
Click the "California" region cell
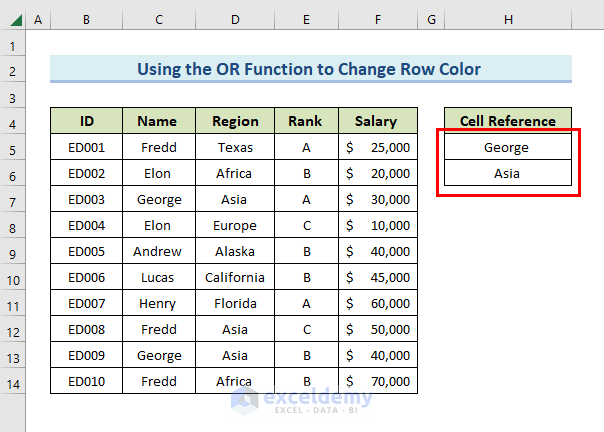tap(235, 277)
